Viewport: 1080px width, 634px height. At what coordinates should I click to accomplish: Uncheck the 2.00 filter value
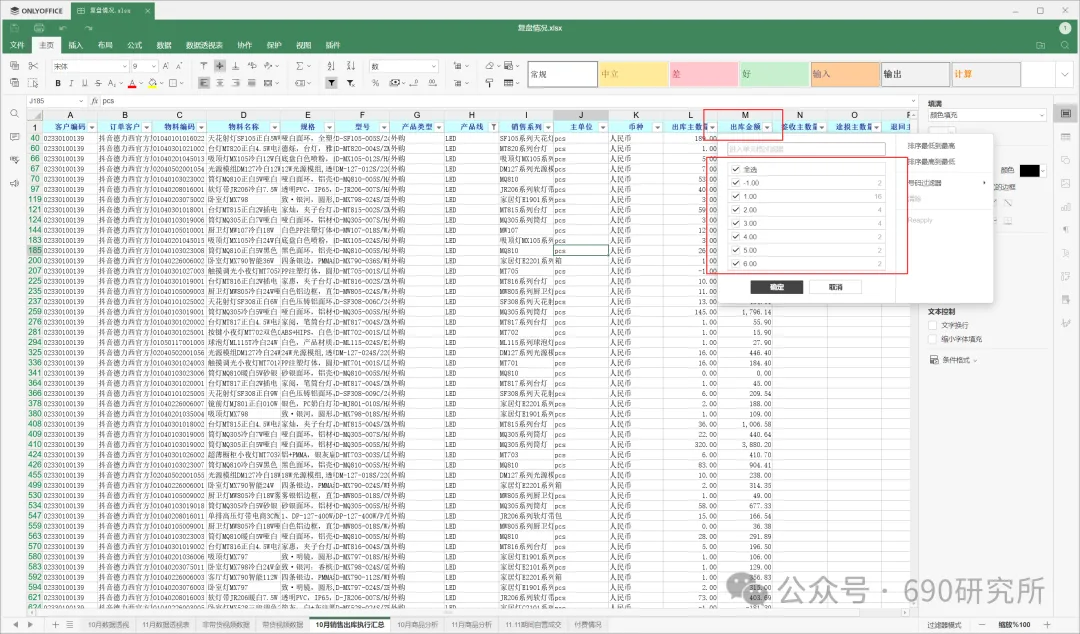click(736, 209)
